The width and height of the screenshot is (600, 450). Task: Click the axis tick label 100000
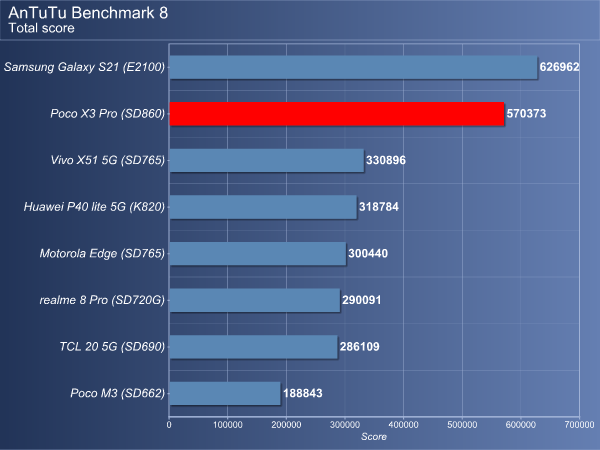(x=227, y=425)
